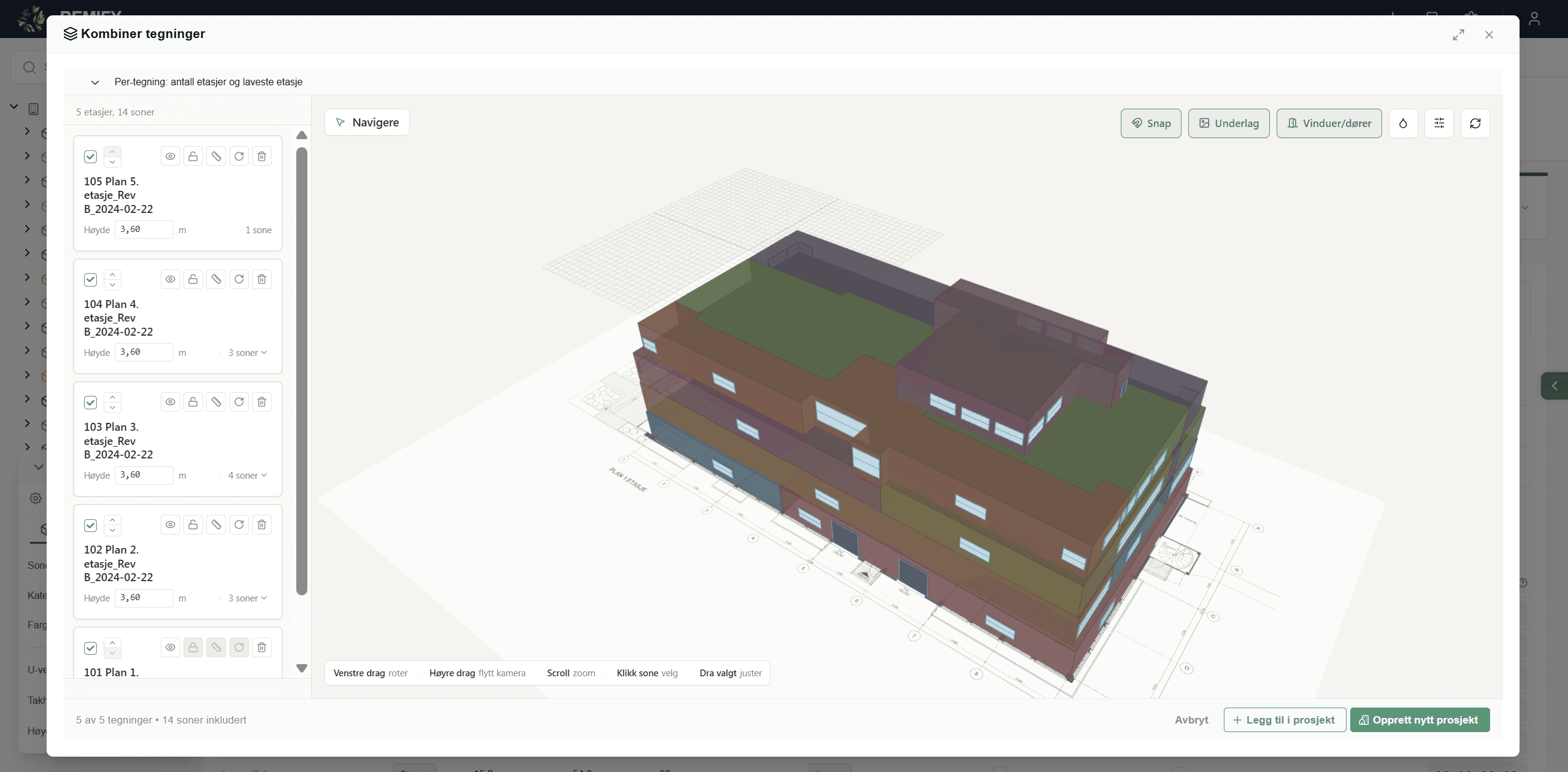The width and height of the screenshot is (1568, 772).
Task: Click scroll down arrow in drawings list
Action: pos(302,668)
